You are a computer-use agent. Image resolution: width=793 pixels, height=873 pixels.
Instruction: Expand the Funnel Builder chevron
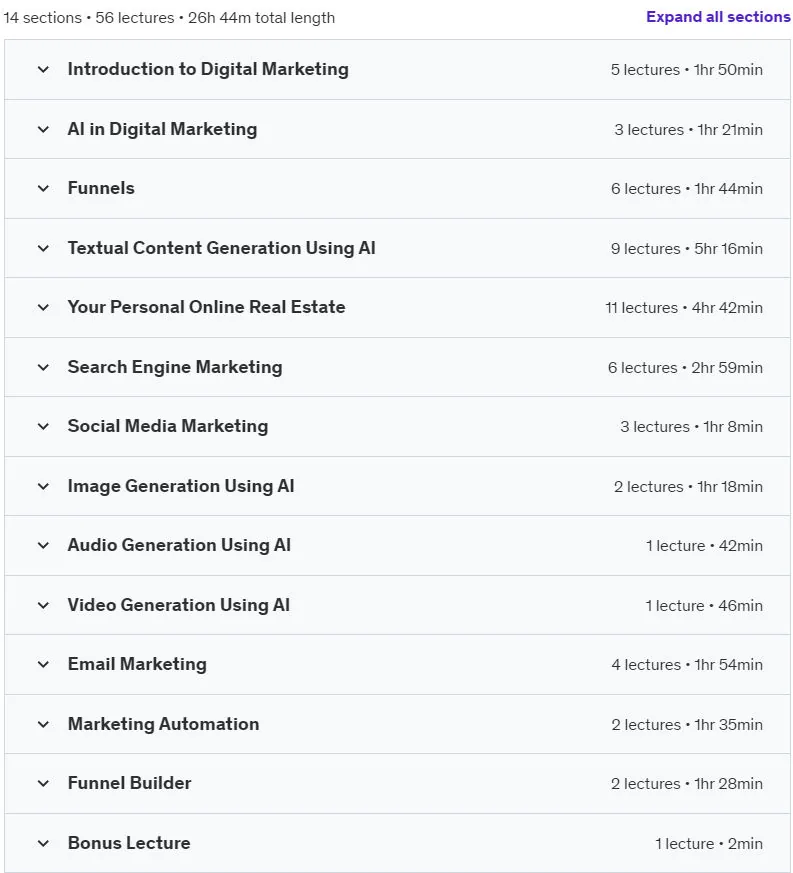[43, 784]
